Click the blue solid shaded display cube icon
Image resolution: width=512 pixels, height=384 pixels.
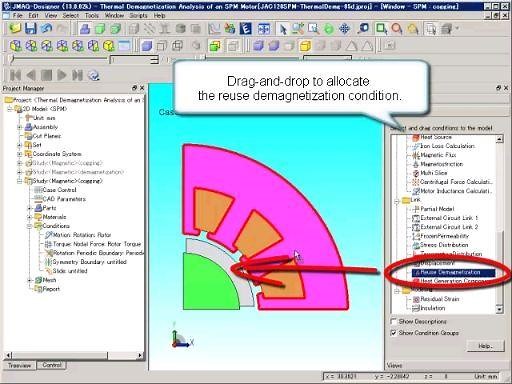[146, 46]
